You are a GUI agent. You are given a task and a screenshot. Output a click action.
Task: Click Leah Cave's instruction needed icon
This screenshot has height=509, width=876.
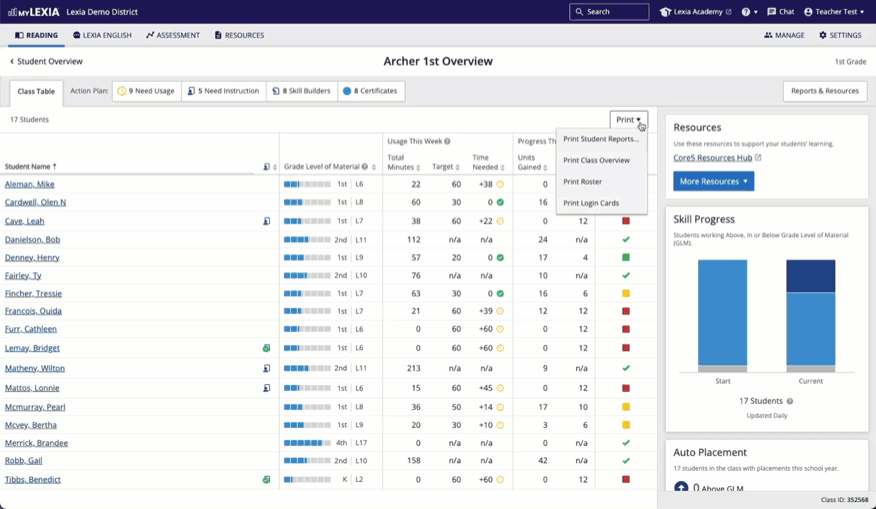267,221
